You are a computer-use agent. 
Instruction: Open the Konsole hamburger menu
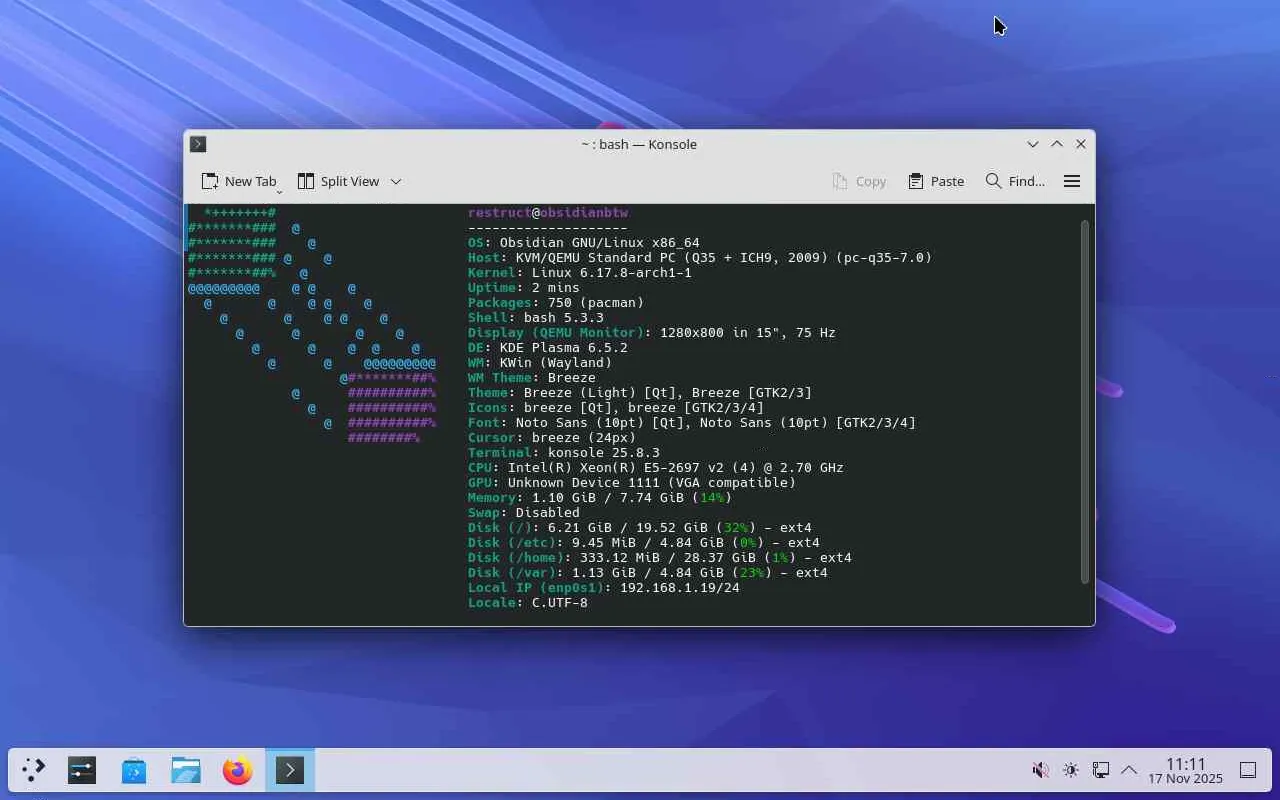pos(1072,181)
